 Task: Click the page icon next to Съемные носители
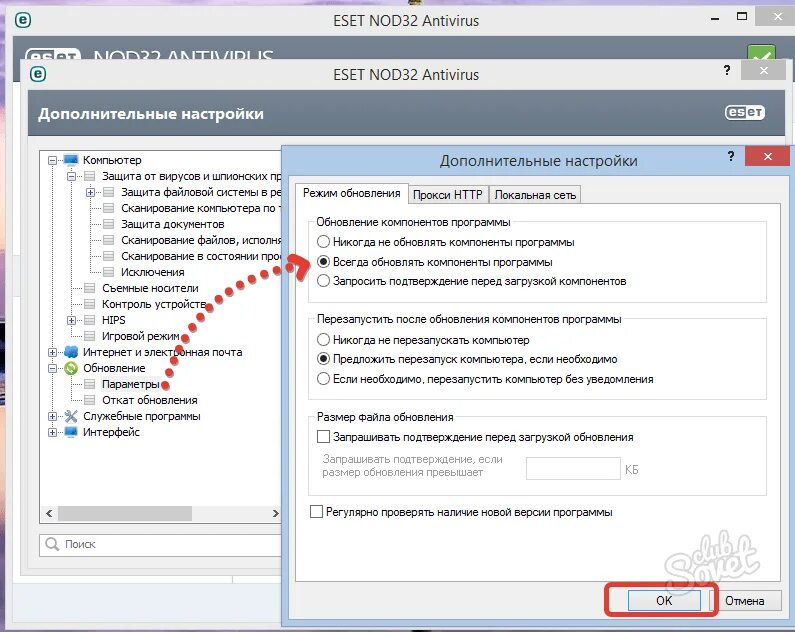(x=89, y=288)
